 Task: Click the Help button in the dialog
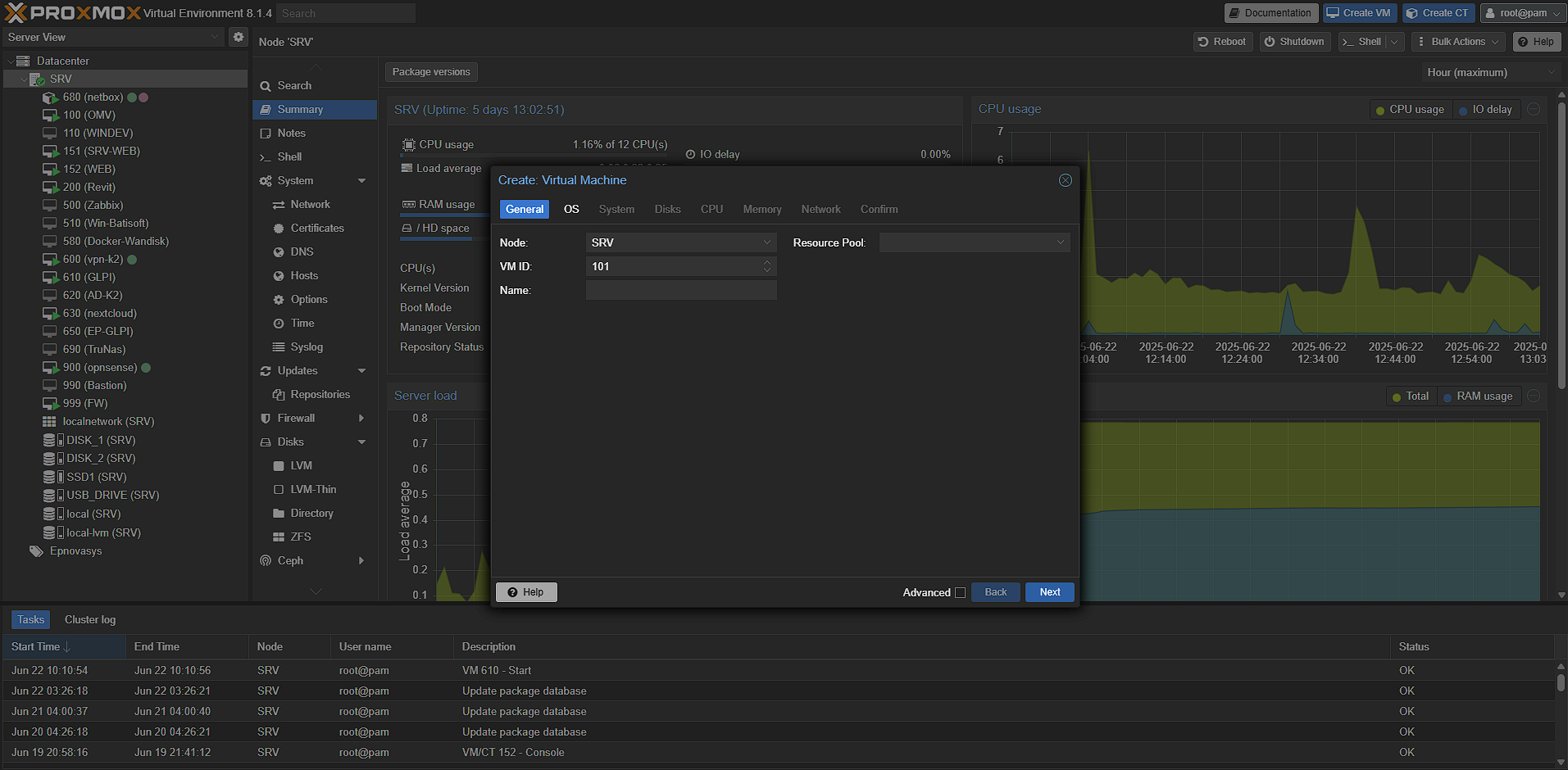tap(526, 592)
